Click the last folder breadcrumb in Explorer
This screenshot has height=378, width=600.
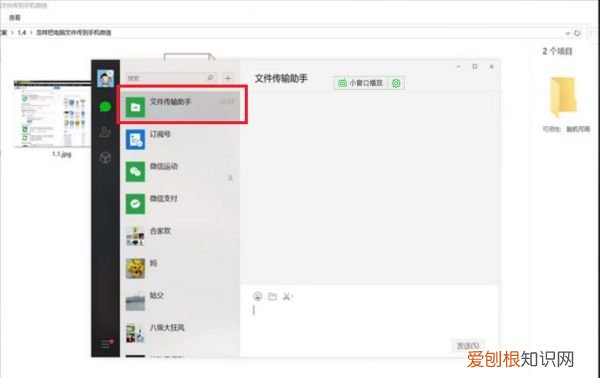pos(73,33)
